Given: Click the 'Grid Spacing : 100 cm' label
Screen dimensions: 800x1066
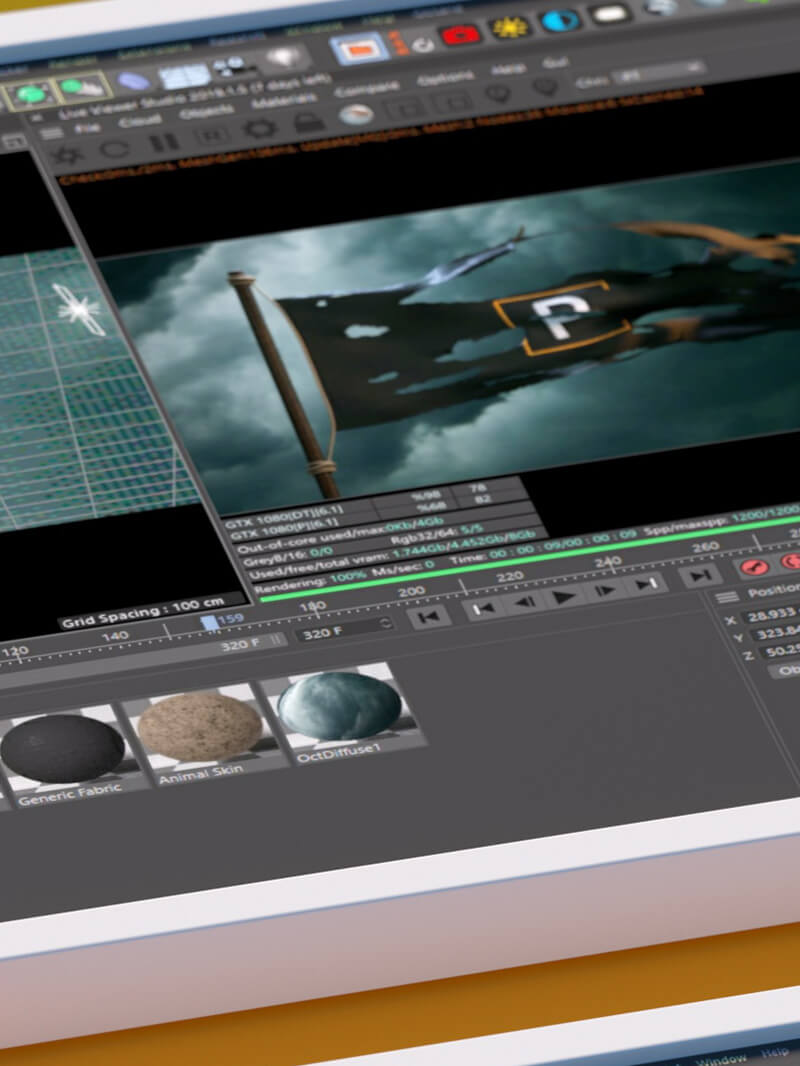Looking at the screenshot, I should (x=143, y=612).
